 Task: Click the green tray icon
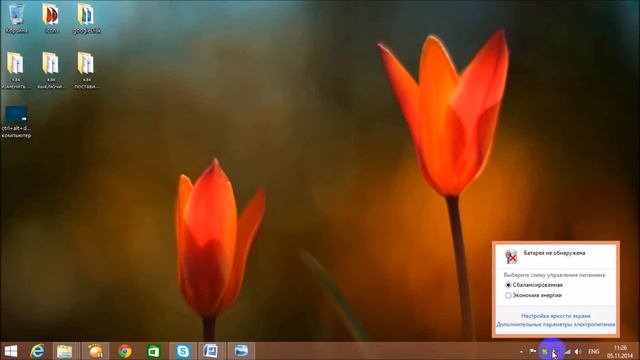[544, 351]
